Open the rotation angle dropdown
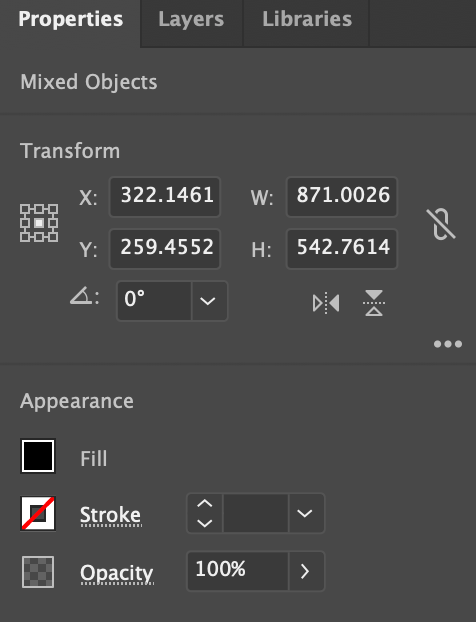 [209, 301]
